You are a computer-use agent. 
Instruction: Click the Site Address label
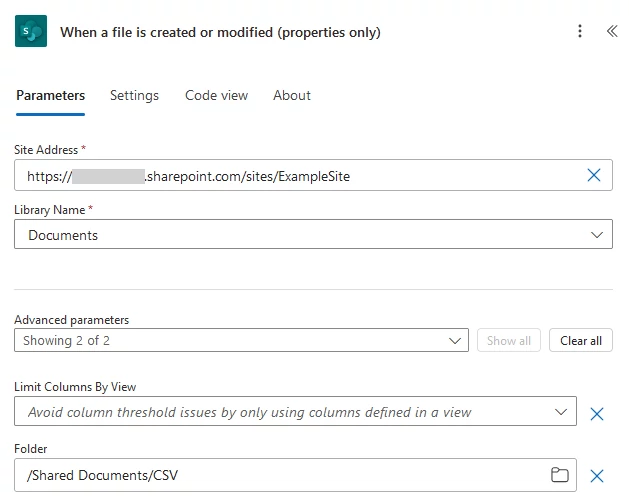[46, 150]
